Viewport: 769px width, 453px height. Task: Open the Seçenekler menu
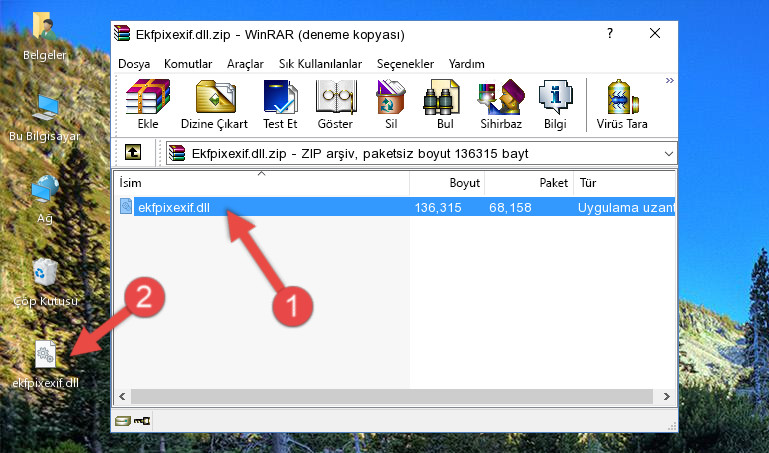(x=405, y=64)
